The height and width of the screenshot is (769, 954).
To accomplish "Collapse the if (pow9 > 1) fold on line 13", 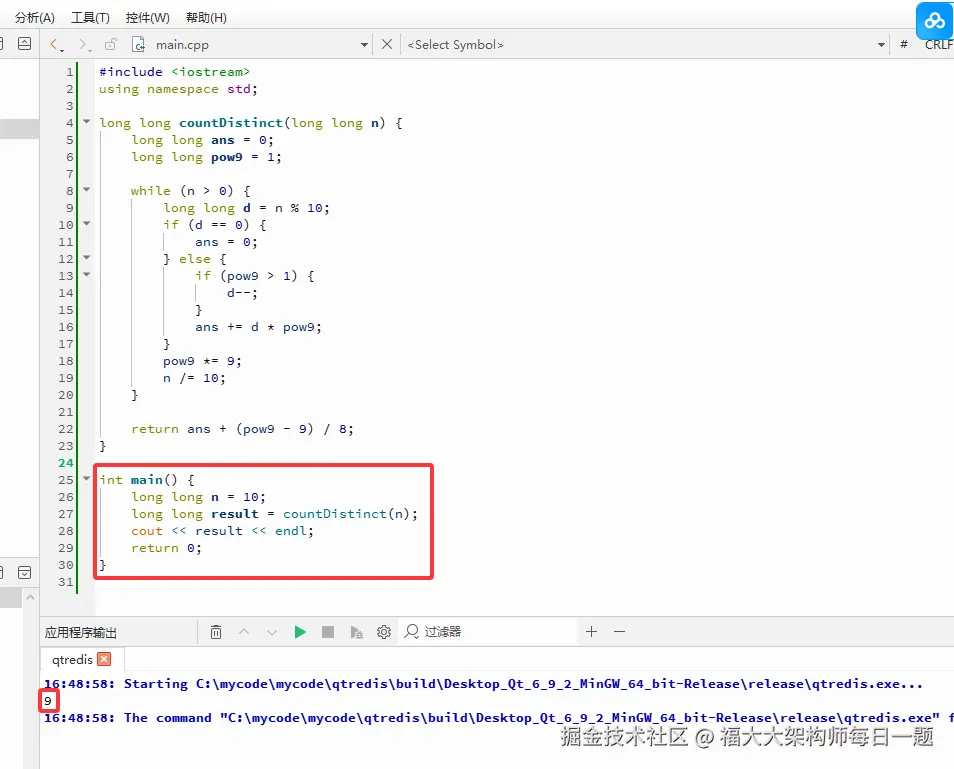I will click(86, 275).
